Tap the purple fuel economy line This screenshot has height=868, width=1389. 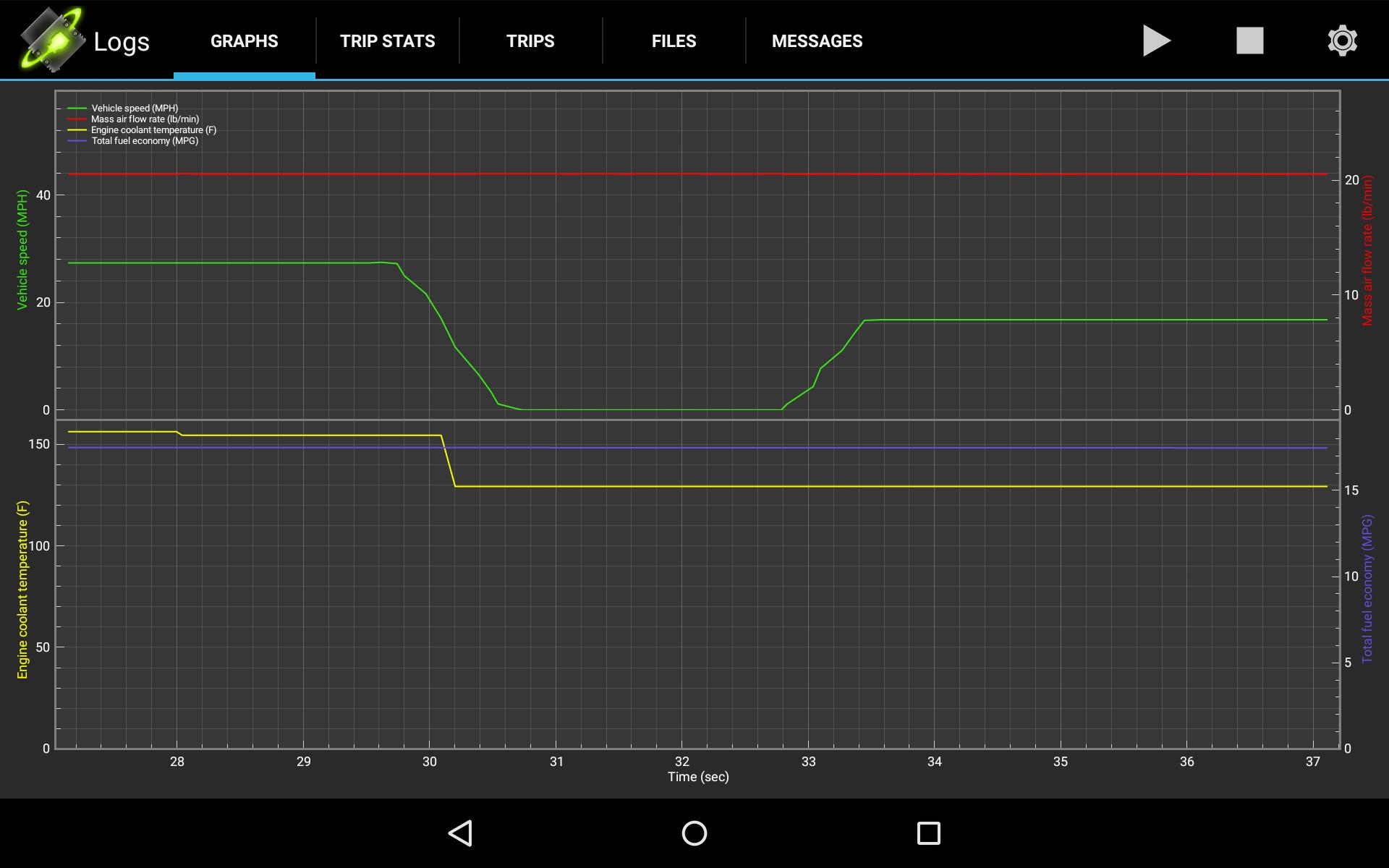pos(698,448)
